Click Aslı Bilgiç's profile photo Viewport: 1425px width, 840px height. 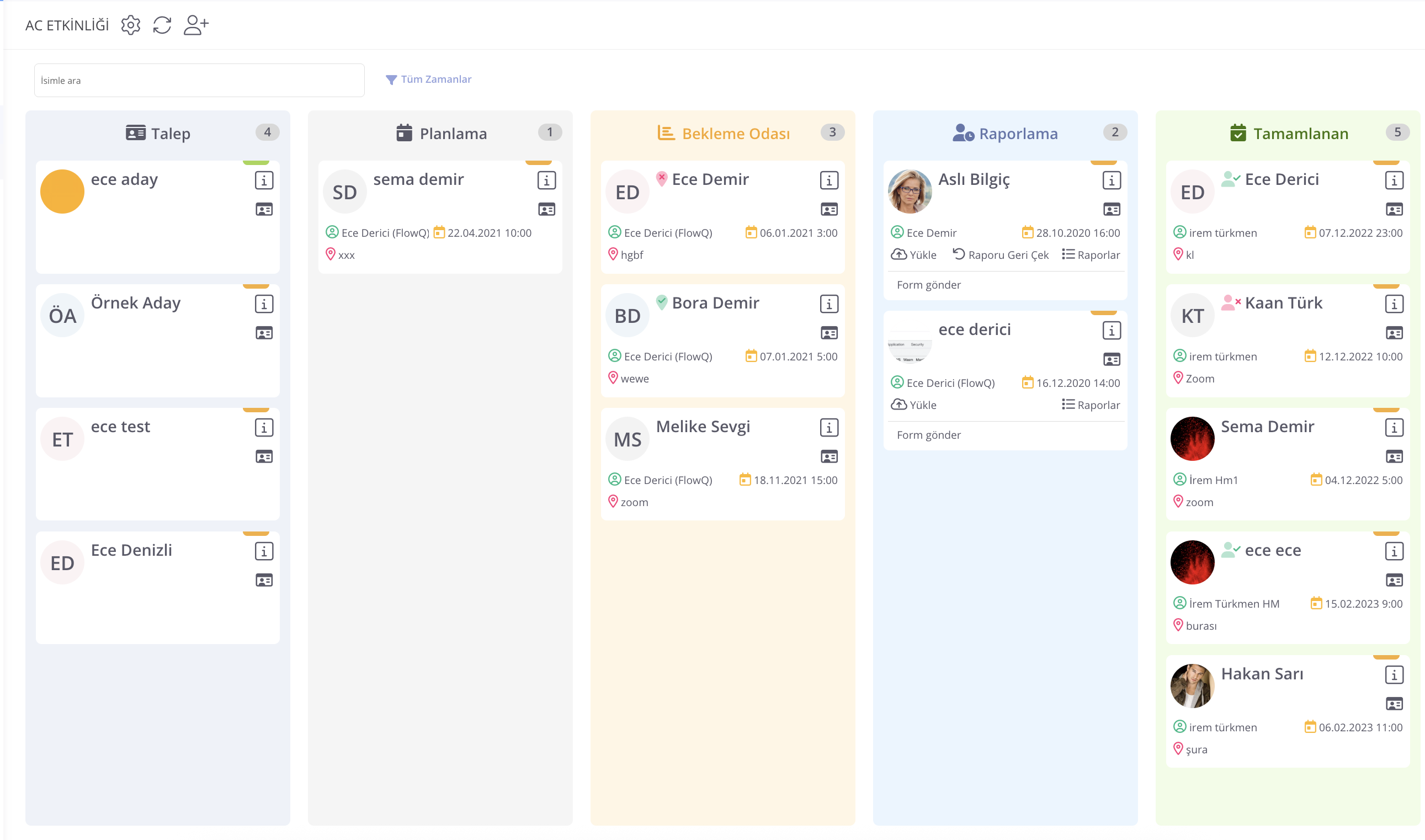tap(910, 192)
